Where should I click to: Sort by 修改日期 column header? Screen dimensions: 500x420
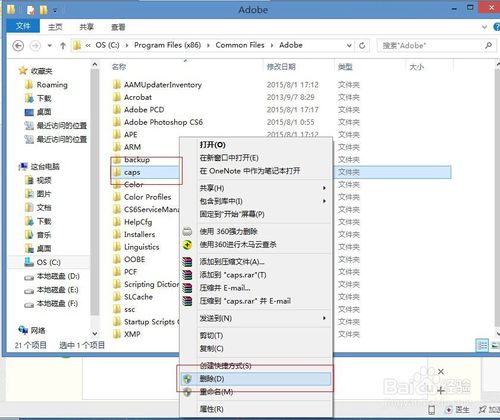pos(281,67)
